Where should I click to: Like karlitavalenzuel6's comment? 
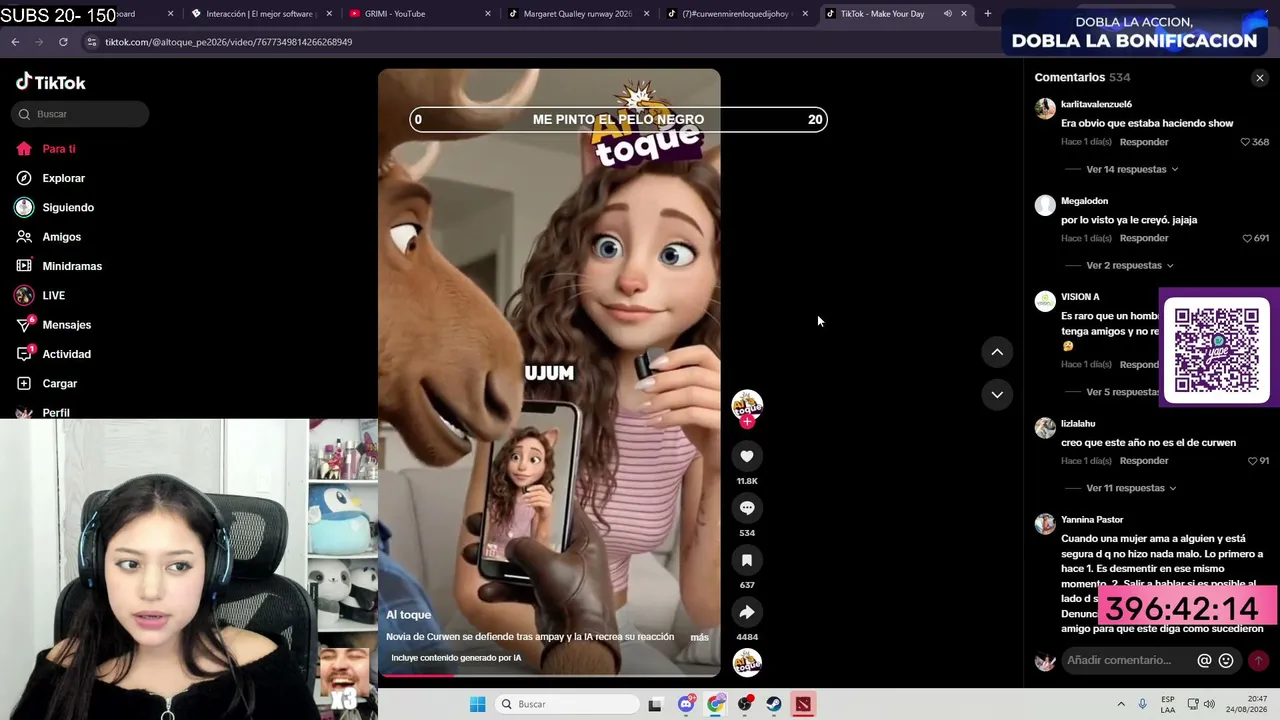(1245, 142)
